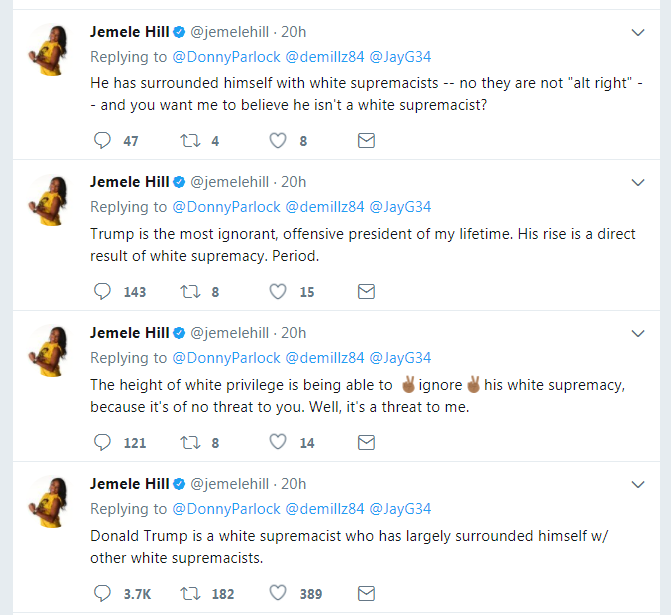Like the tweet with 389 likes
This screenshot has height=615, width=671.
278,593
